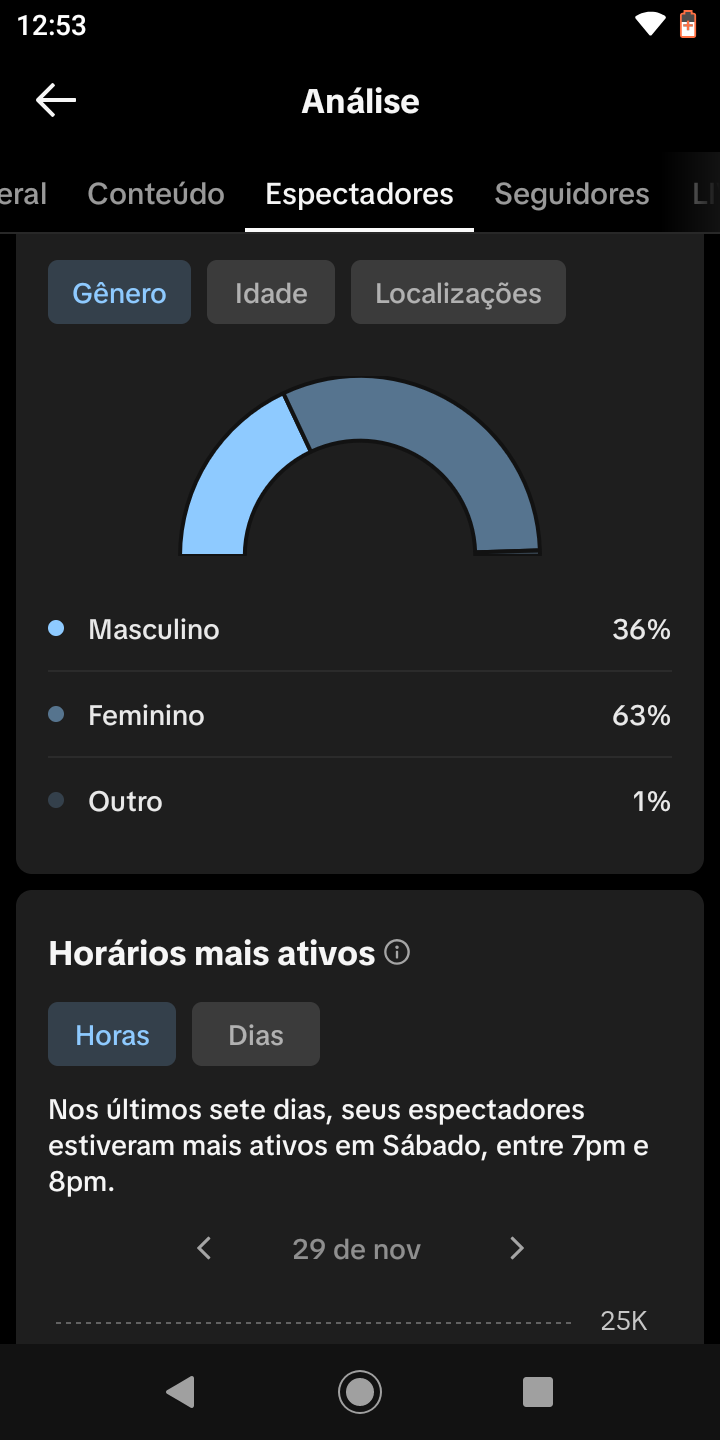
Task: Tap the Feminino 63% row
Action: tap(359, 715)
